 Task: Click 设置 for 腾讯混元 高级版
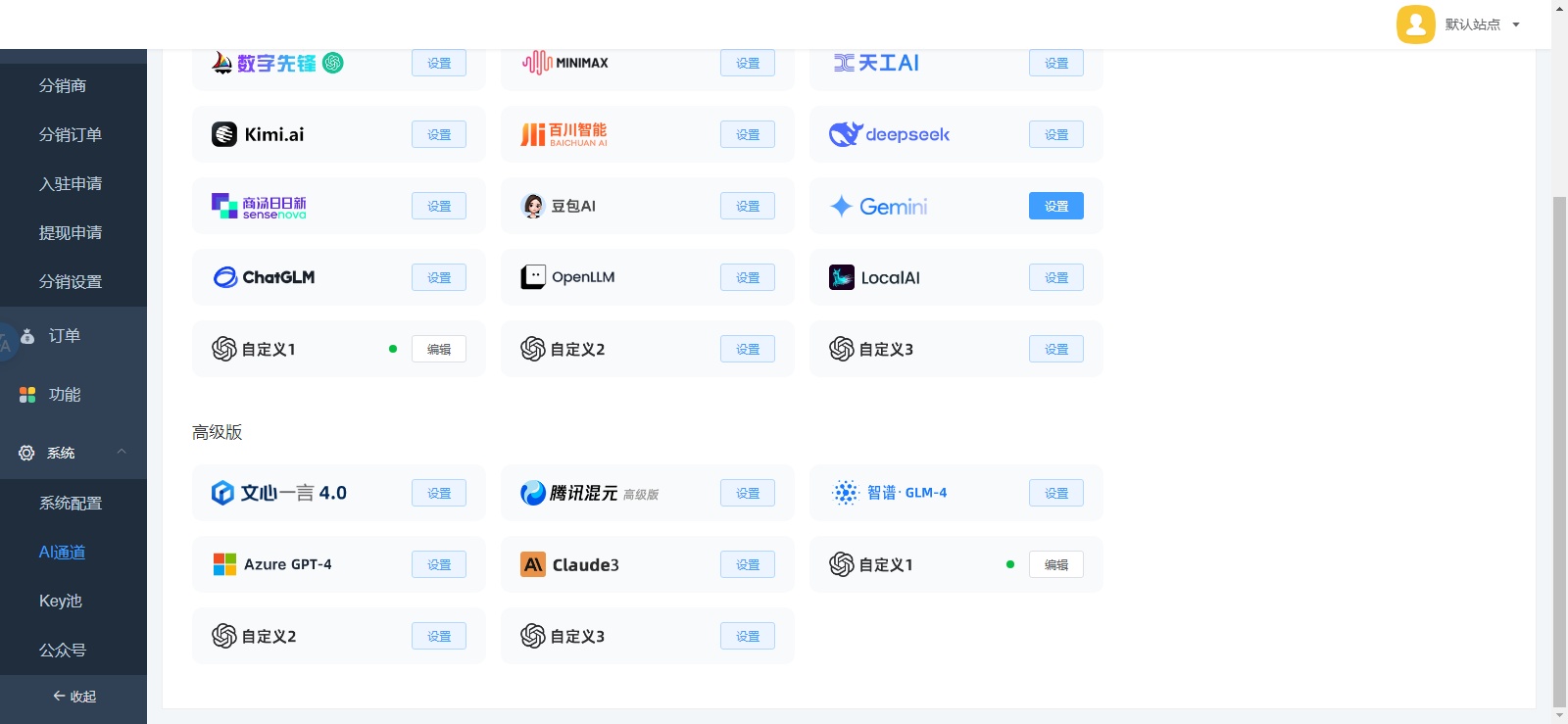pos(748,493)
